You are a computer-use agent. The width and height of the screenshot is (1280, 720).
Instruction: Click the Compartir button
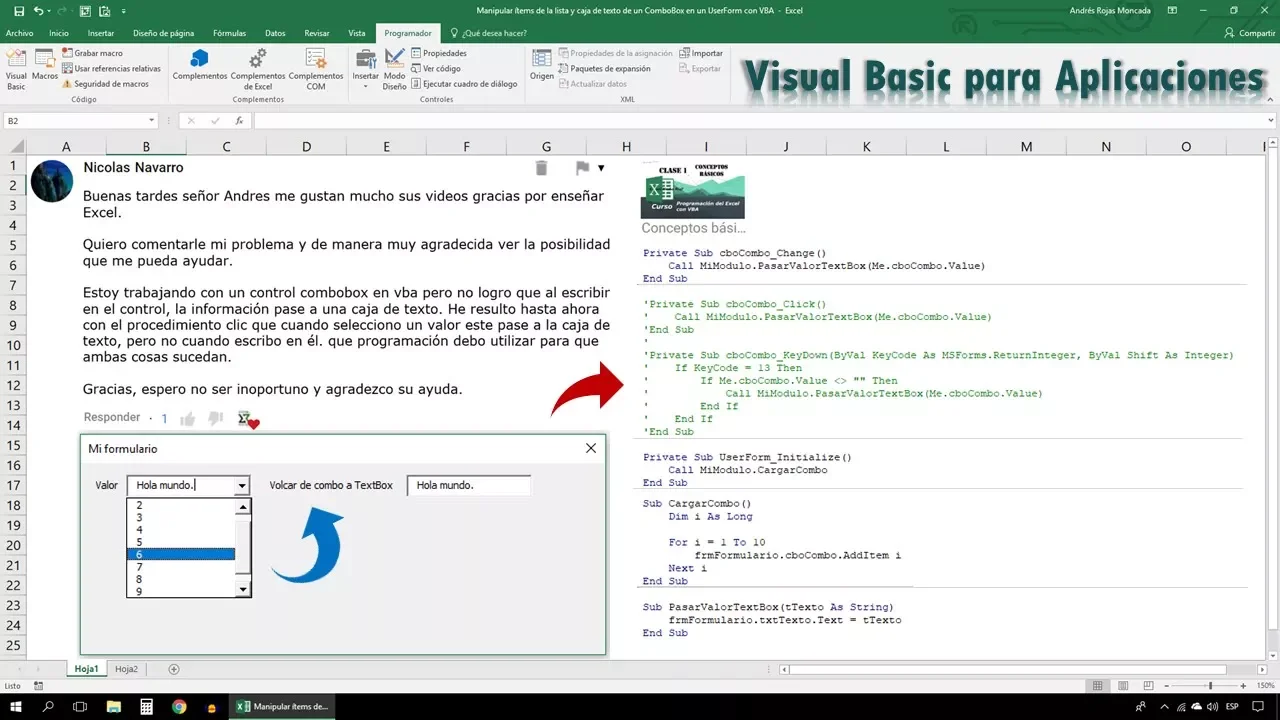[x=1250, y=33]
